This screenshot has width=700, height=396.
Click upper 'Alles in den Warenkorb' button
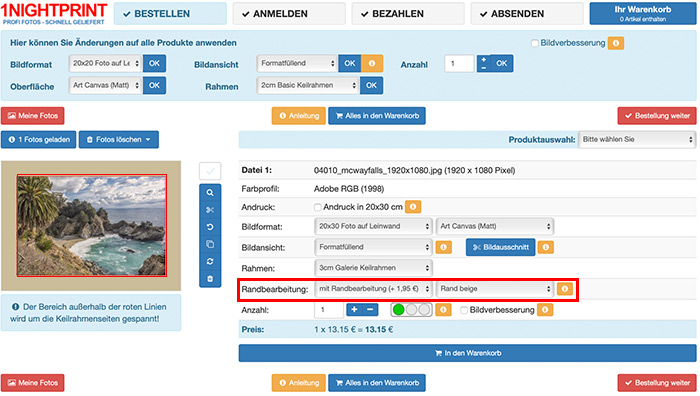tap(377, 116)
